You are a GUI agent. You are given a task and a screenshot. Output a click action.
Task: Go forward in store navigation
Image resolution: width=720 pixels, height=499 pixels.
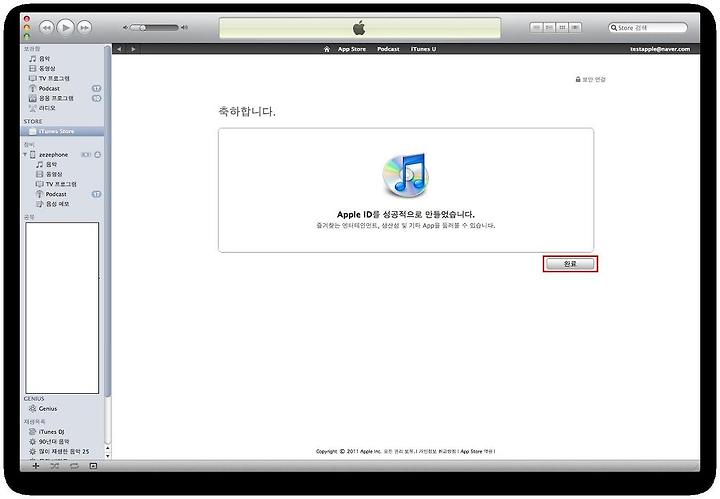point(133,49)
